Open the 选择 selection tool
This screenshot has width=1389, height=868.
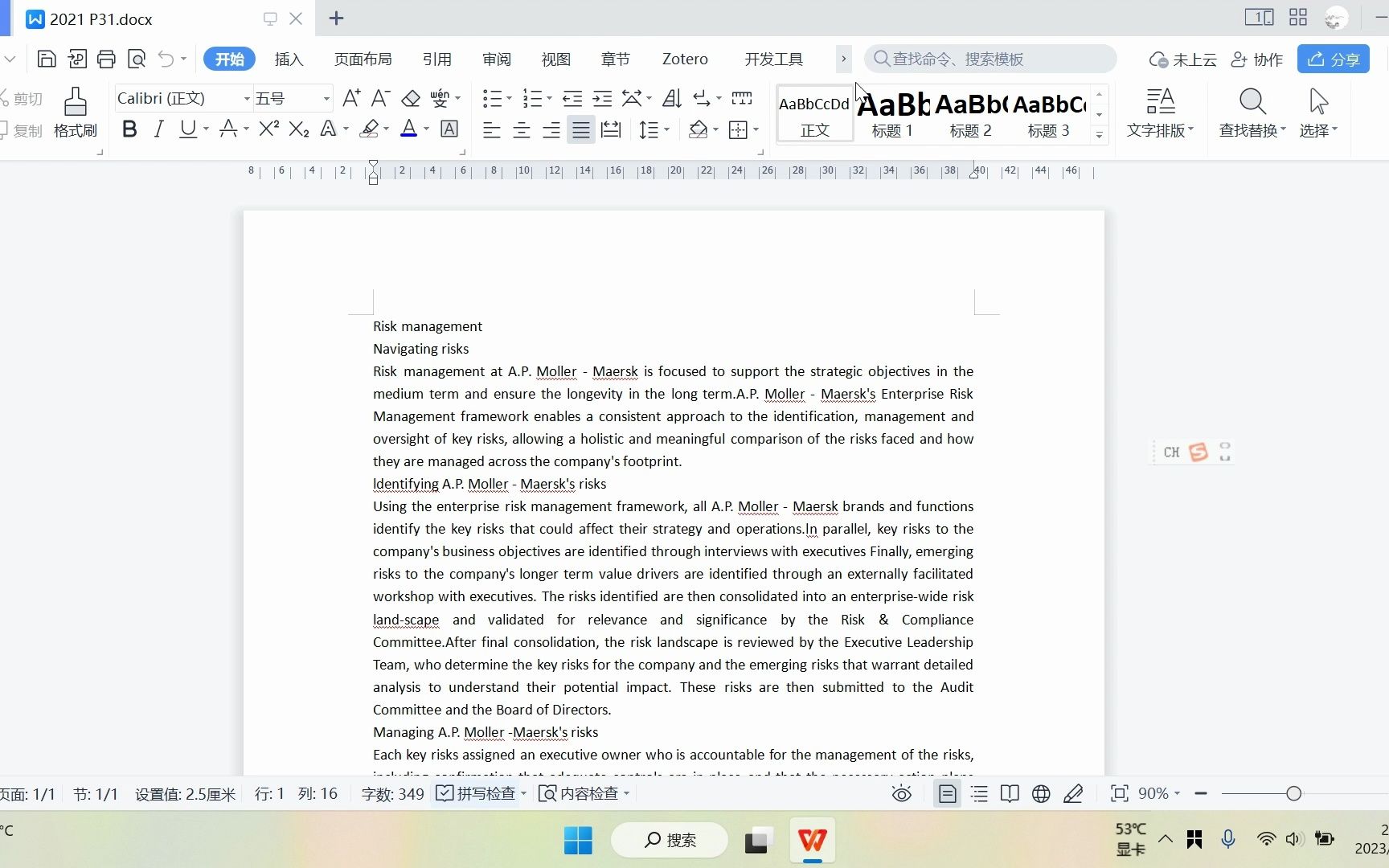pyautogui.click(x=1318, y=113)
